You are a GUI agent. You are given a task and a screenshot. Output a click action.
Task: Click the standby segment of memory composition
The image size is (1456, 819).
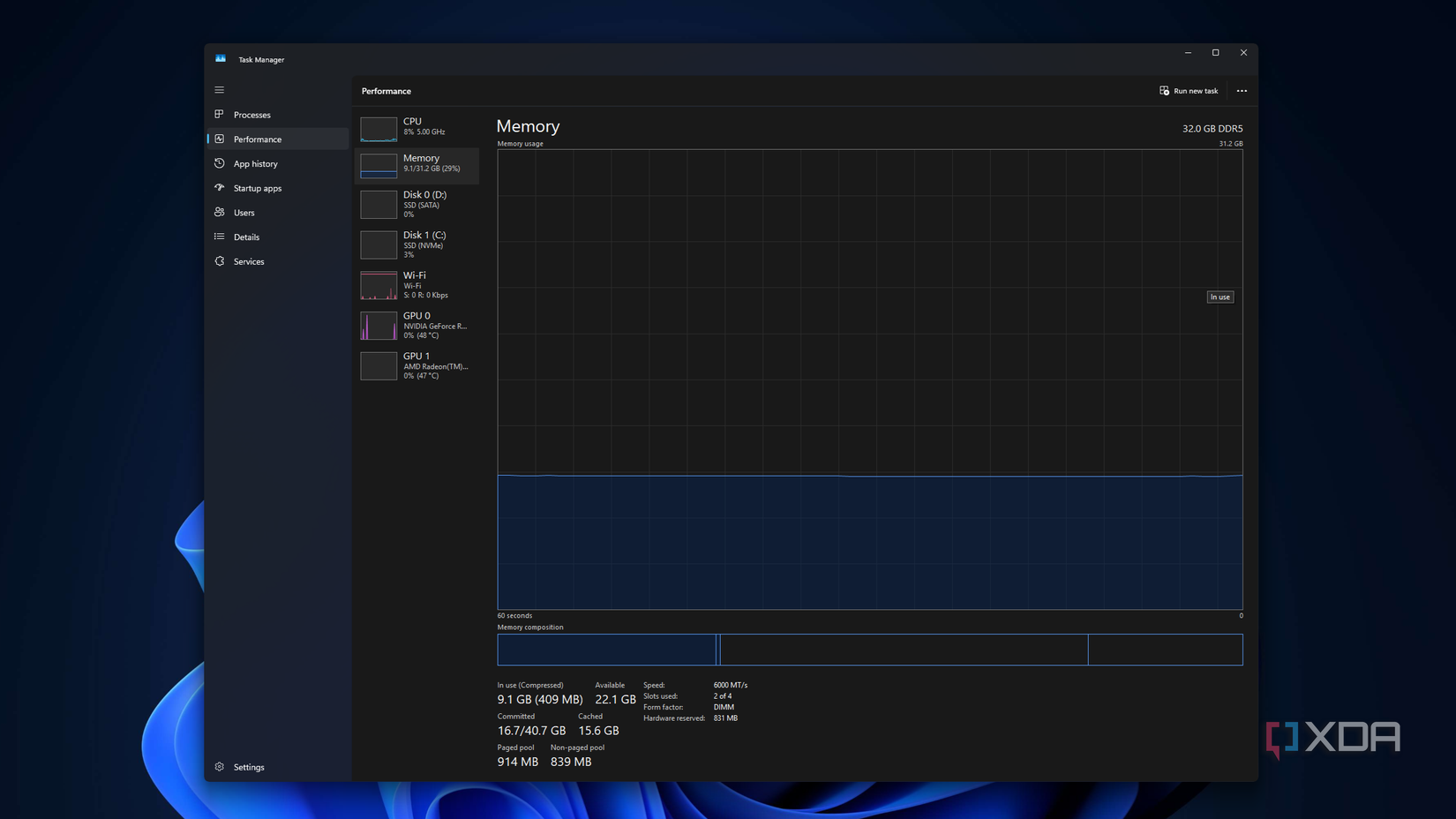click(x=904, y=650)
